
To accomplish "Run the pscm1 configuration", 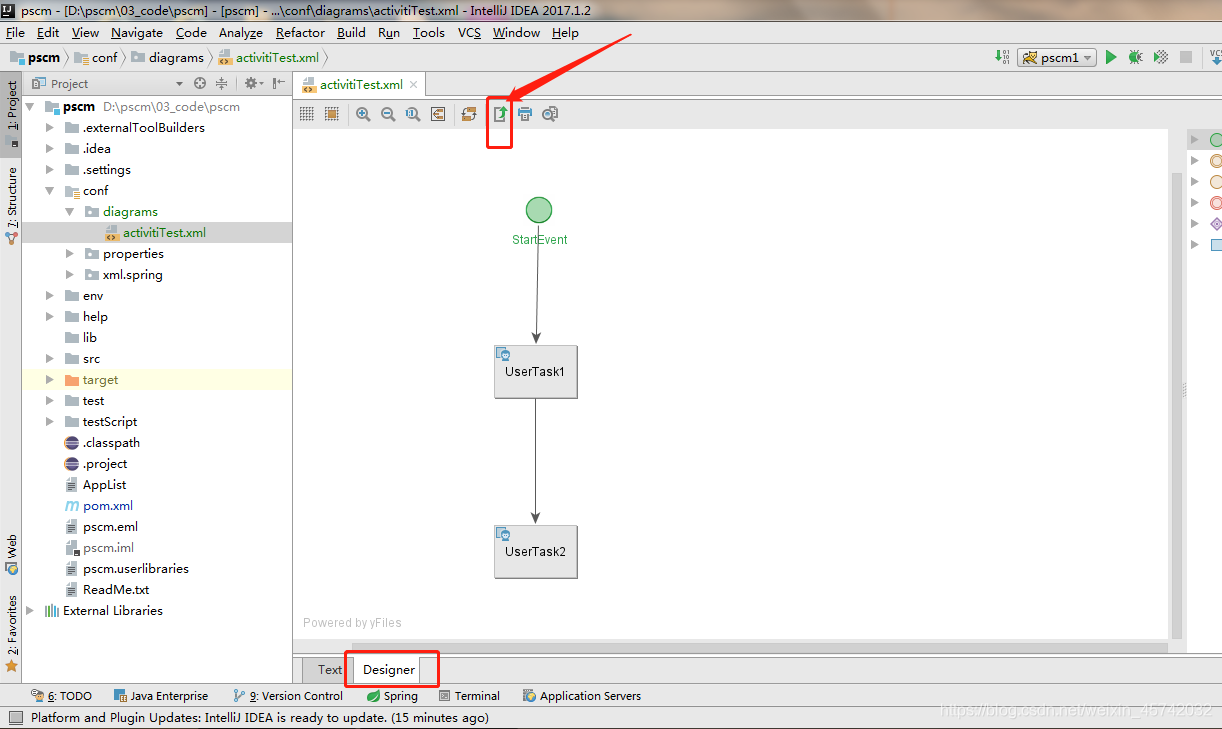I will pos(1111,58).
